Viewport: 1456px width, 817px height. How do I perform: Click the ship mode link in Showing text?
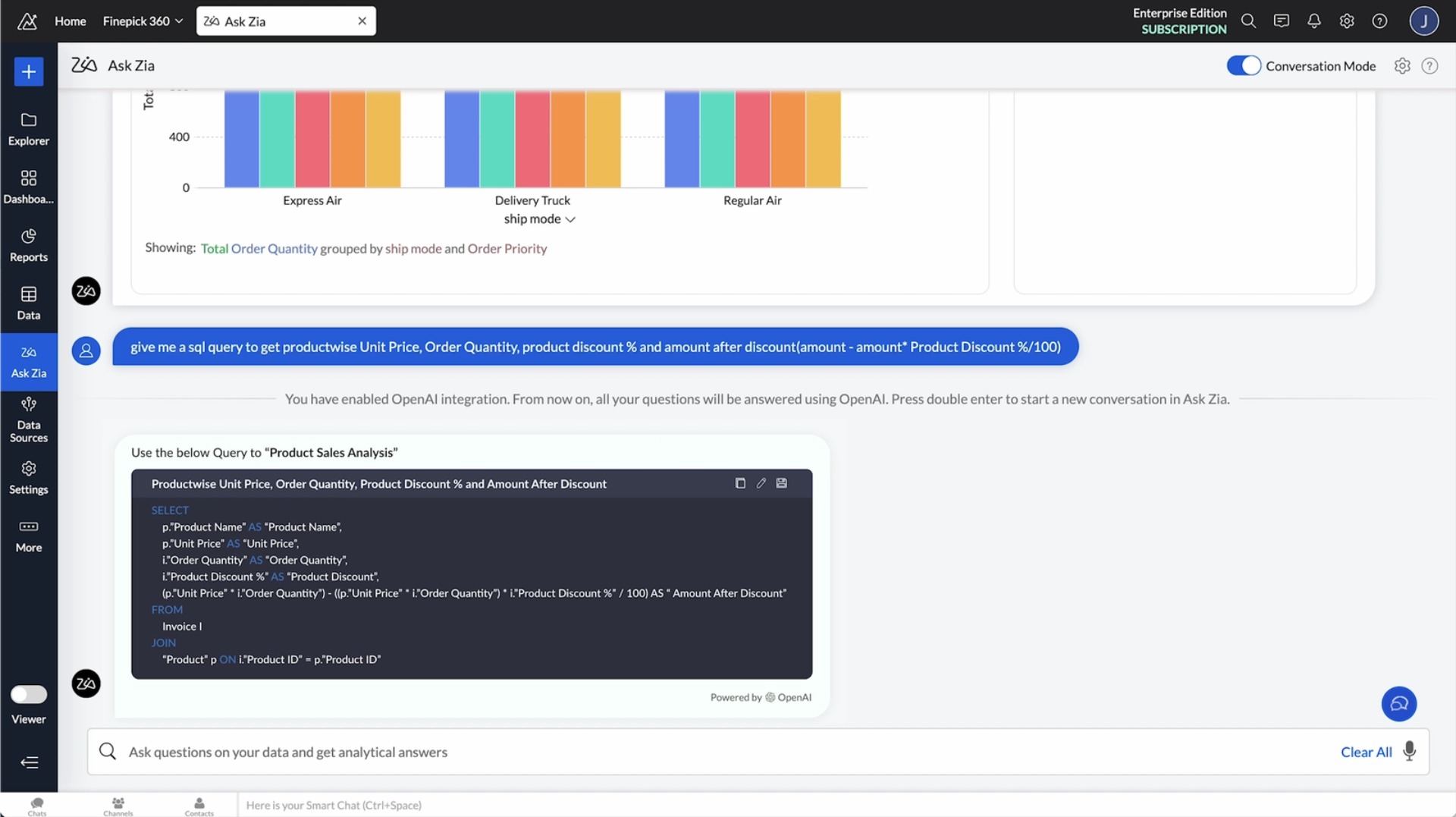coord(413,249)
